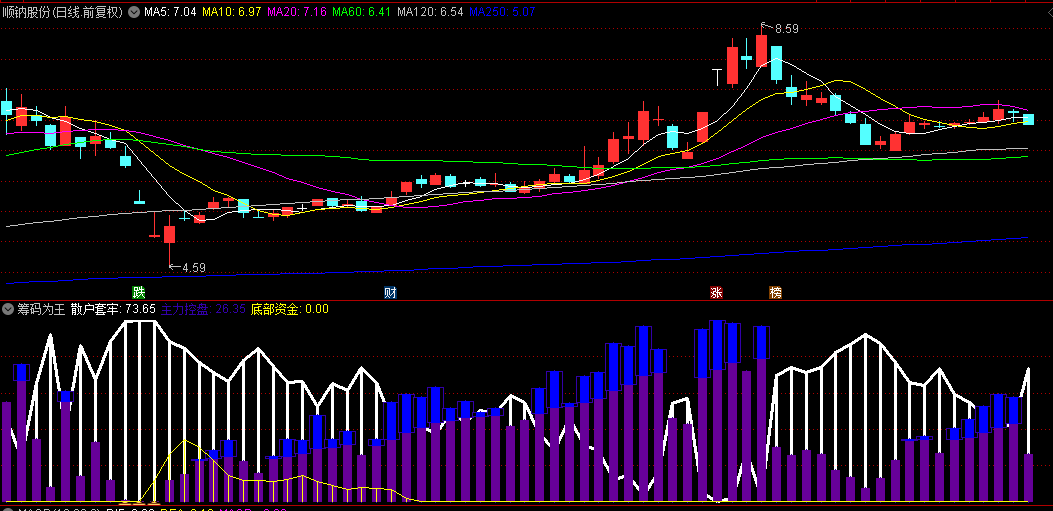Image resolution: width=1053 pixels, height=511 pixels.
Task: Click the 底部资金: 0.00 value
Action: (x=289, y=310)
